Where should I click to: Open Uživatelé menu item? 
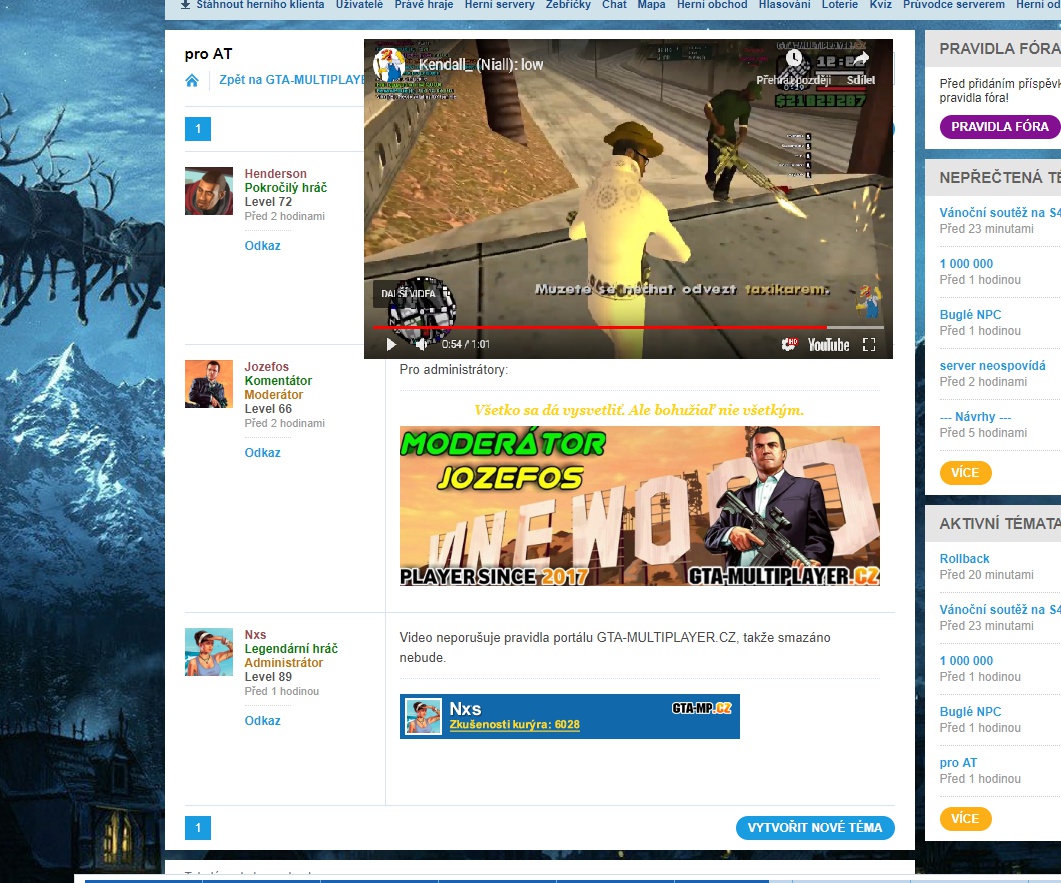point(359,4)
